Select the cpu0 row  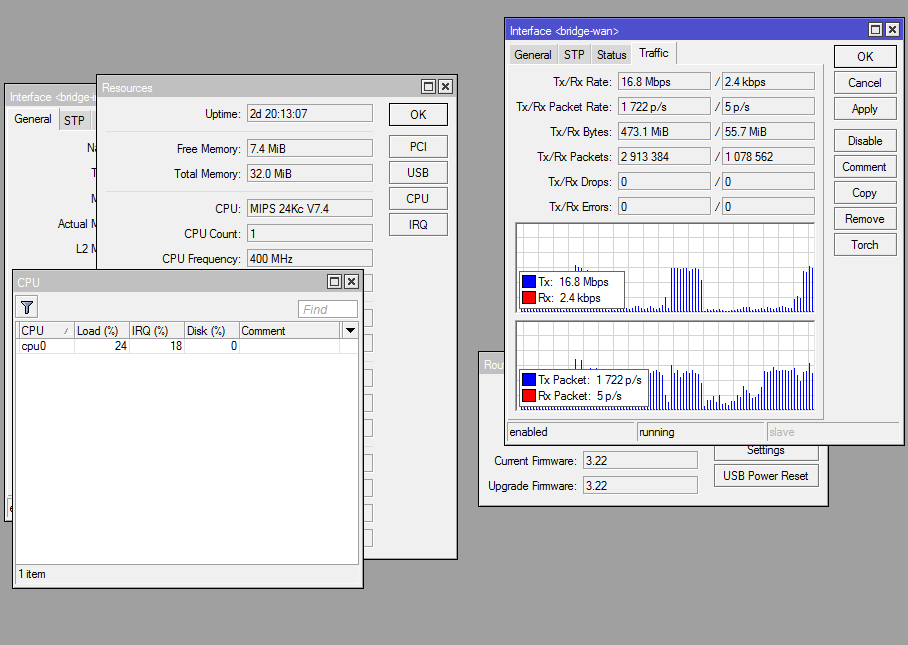(x=35, y=346)
